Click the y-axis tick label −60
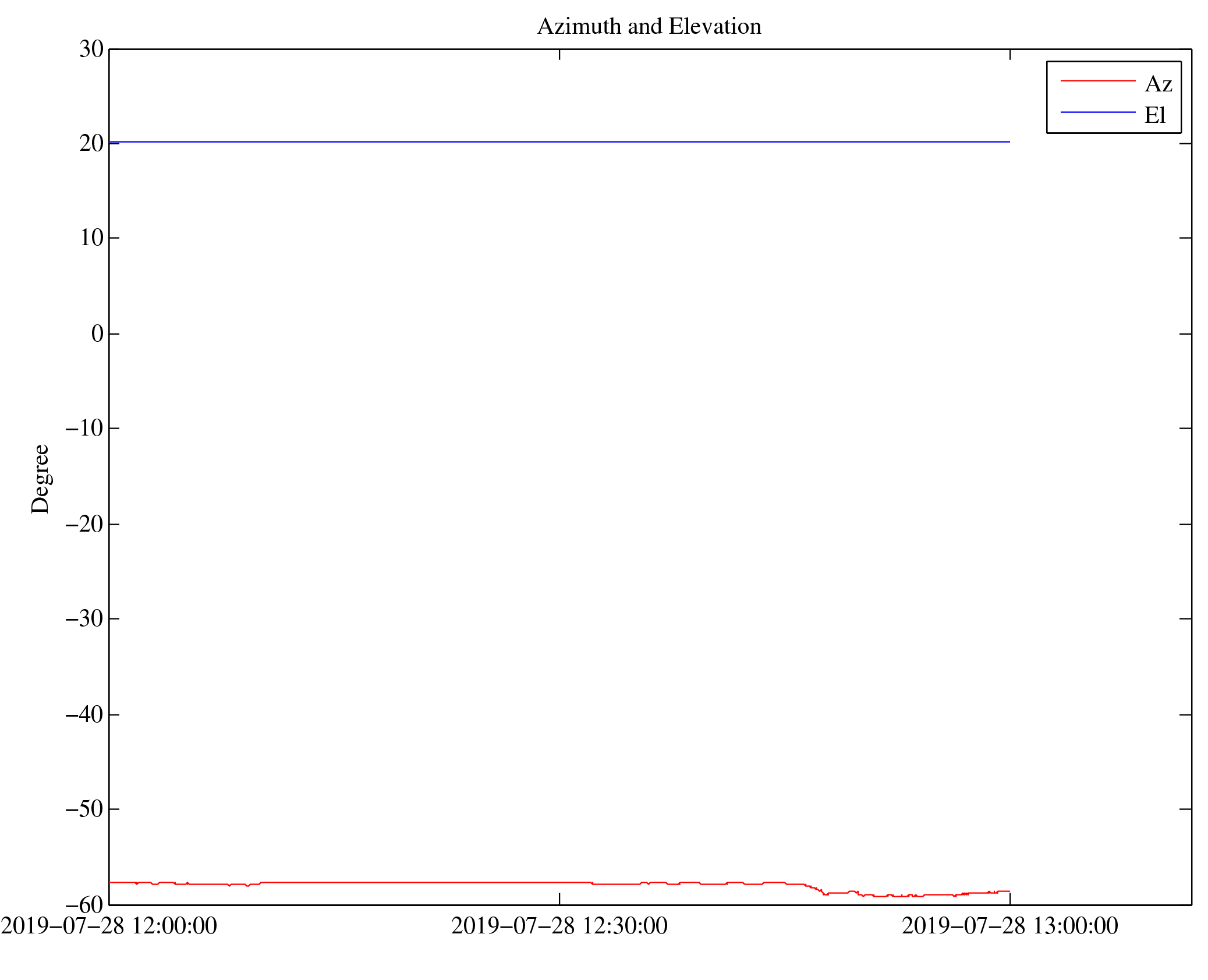The image size is (1208, 980). tap(84, 905)
